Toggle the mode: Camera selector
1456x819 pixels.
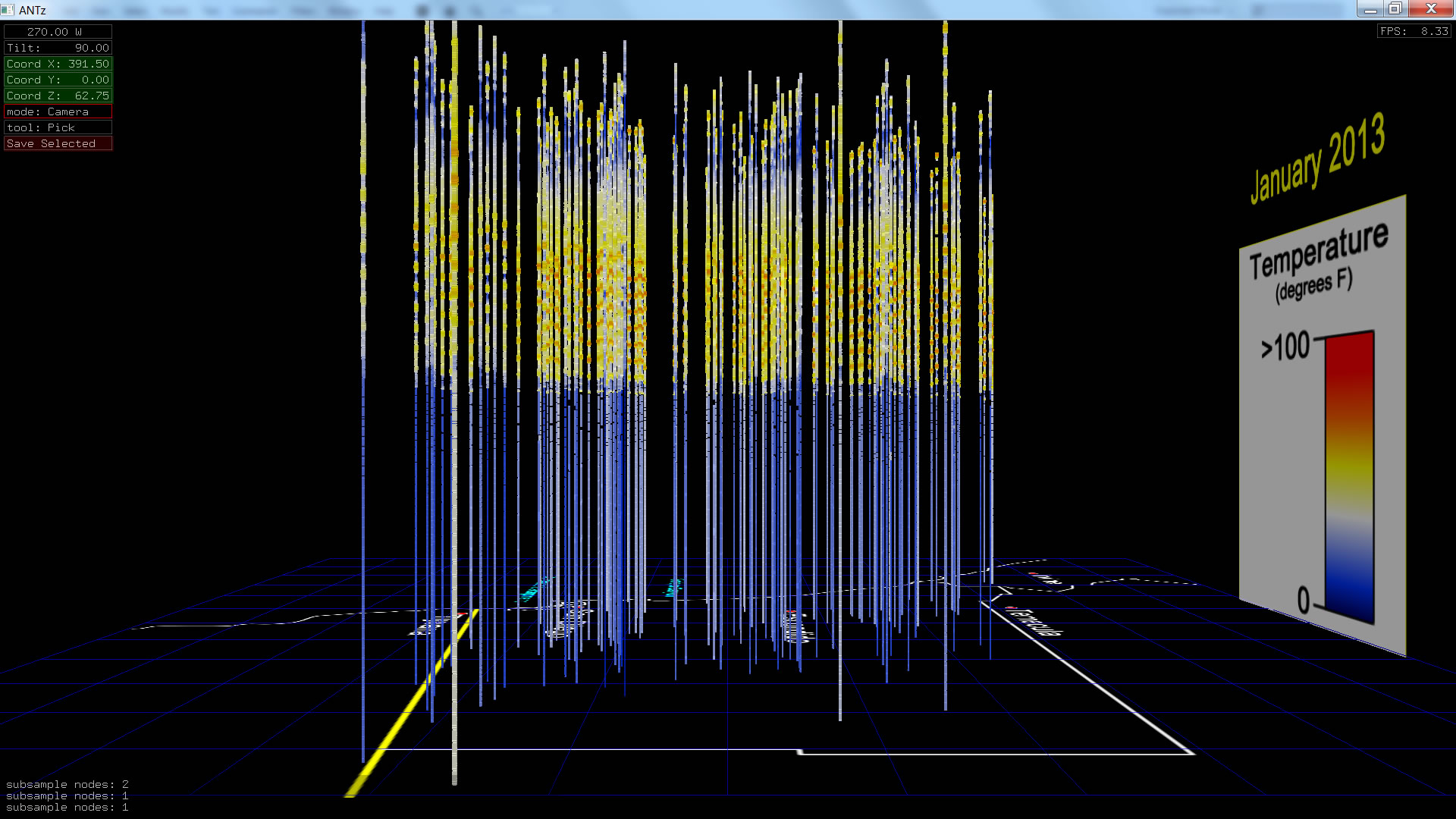pos(58,111)
